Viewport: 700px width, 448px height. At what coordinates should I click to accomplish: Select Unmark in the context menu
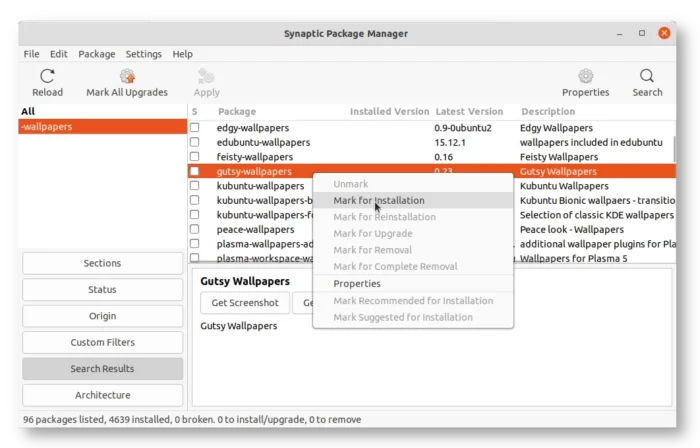413,184
